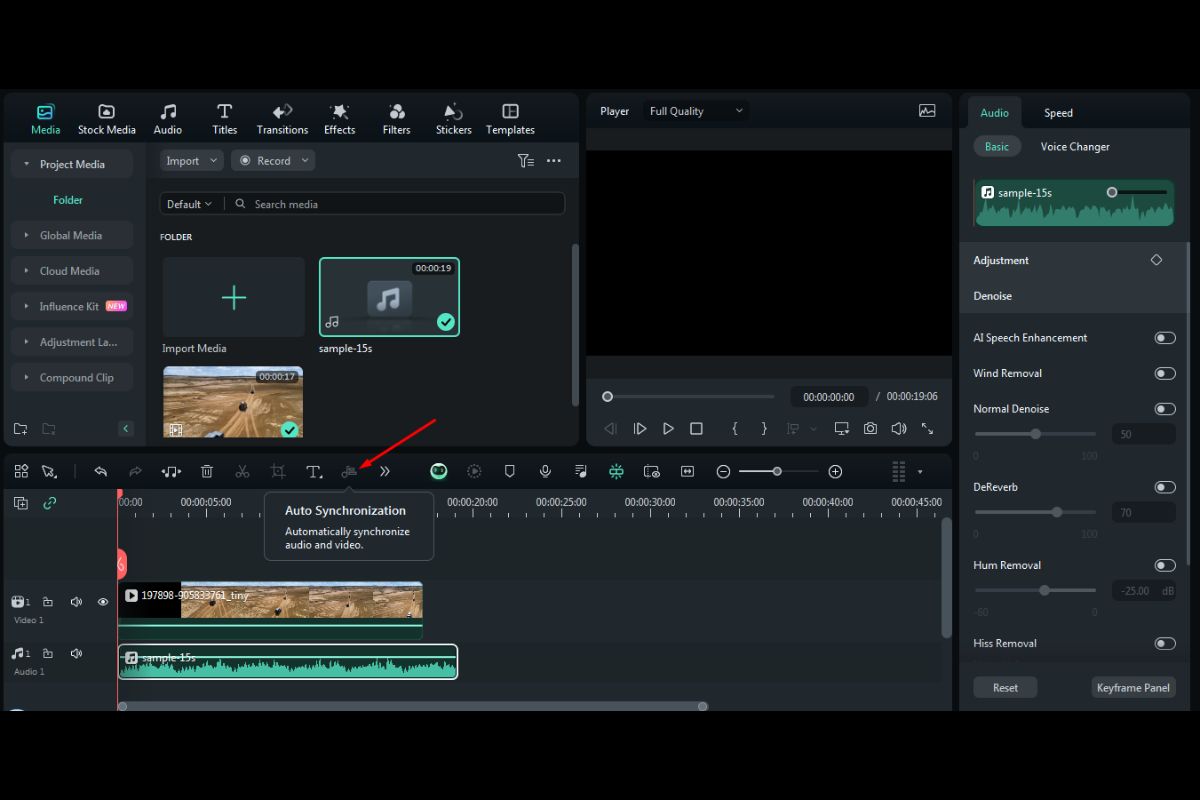The width and height of the screenshot is (1200, 800).
Task: Add a marker with the shield marker icon
Action: tap(509, 472)
